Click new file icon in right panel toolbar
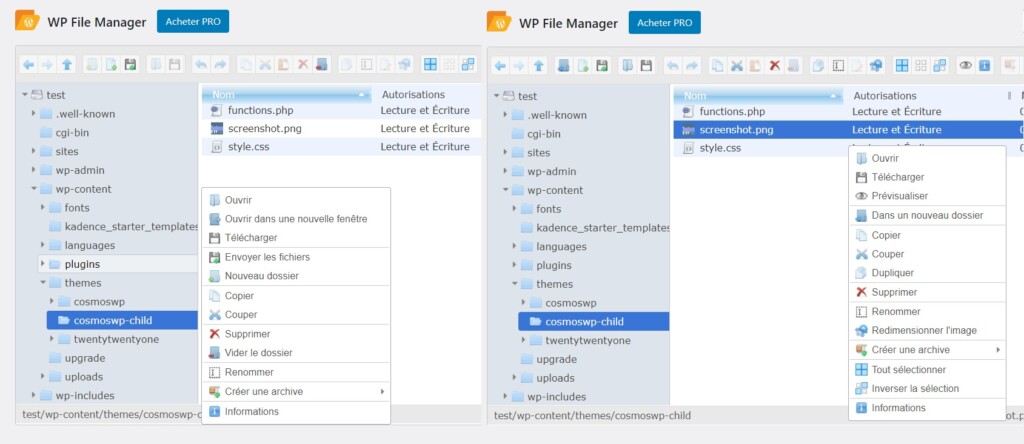The width and height of the screenshot is (1024, 444). pyautogui.click(x=583, y=66)
